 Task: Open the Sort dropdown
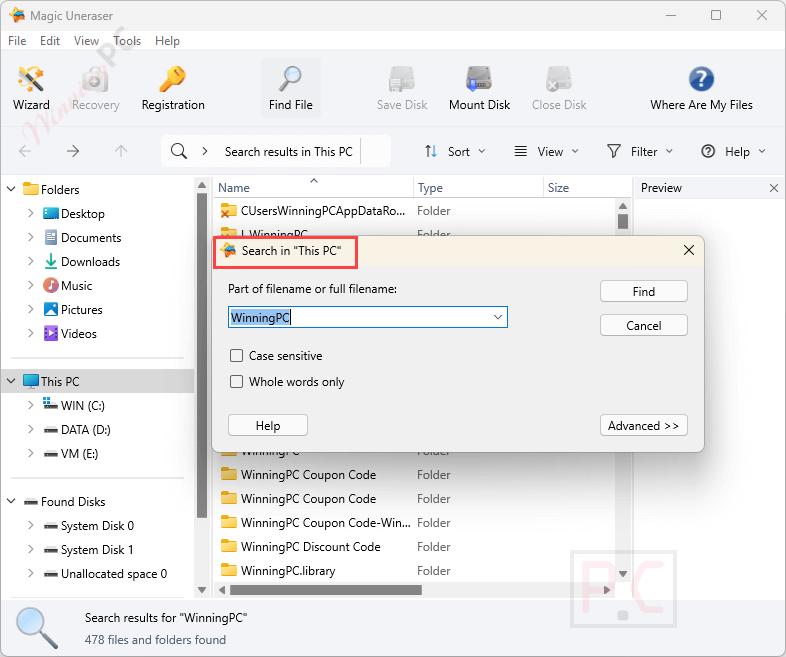pos(455,151)
